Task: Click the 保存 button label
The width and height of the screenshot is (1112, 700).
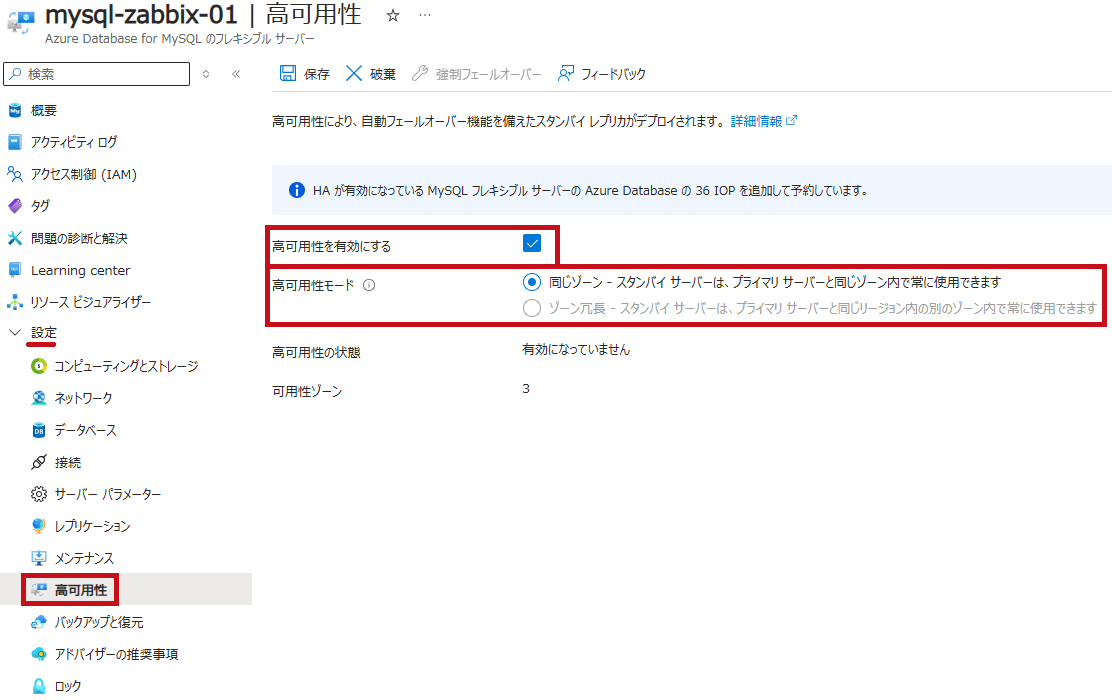Action: [317, 74]
